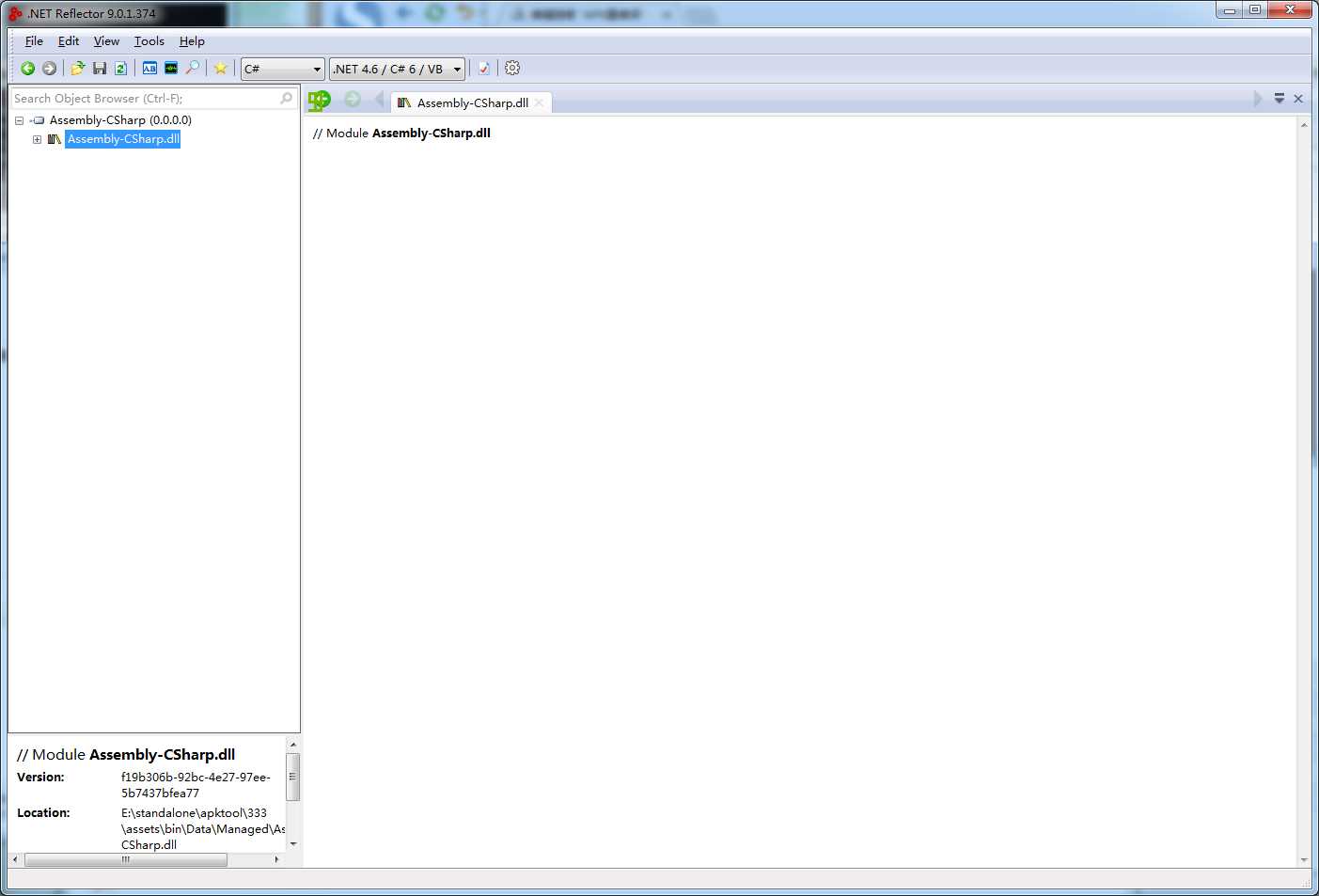This screenshot has width=1319, height=896.
Task: Open the Edit menu
Action: point(69,41)
